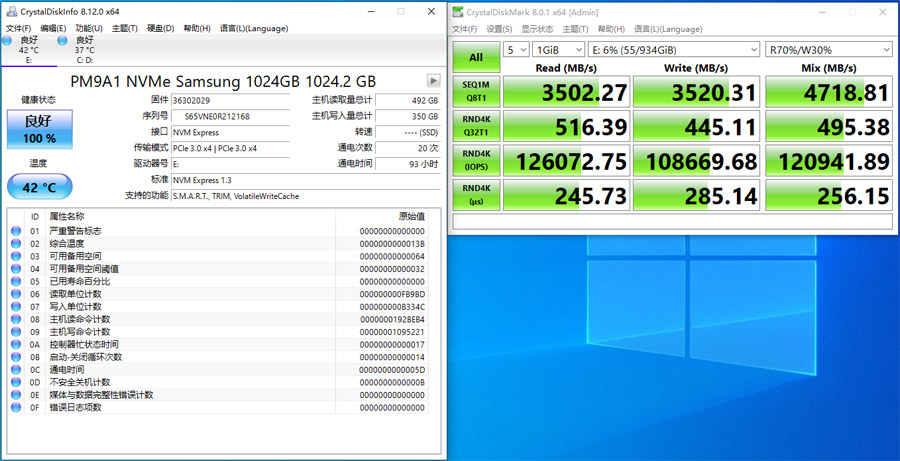Open CrystalDiskInfo 功能(U) menu
Image resolution: width=900 pixels, height=461 pixels.
tap(89, 28)
